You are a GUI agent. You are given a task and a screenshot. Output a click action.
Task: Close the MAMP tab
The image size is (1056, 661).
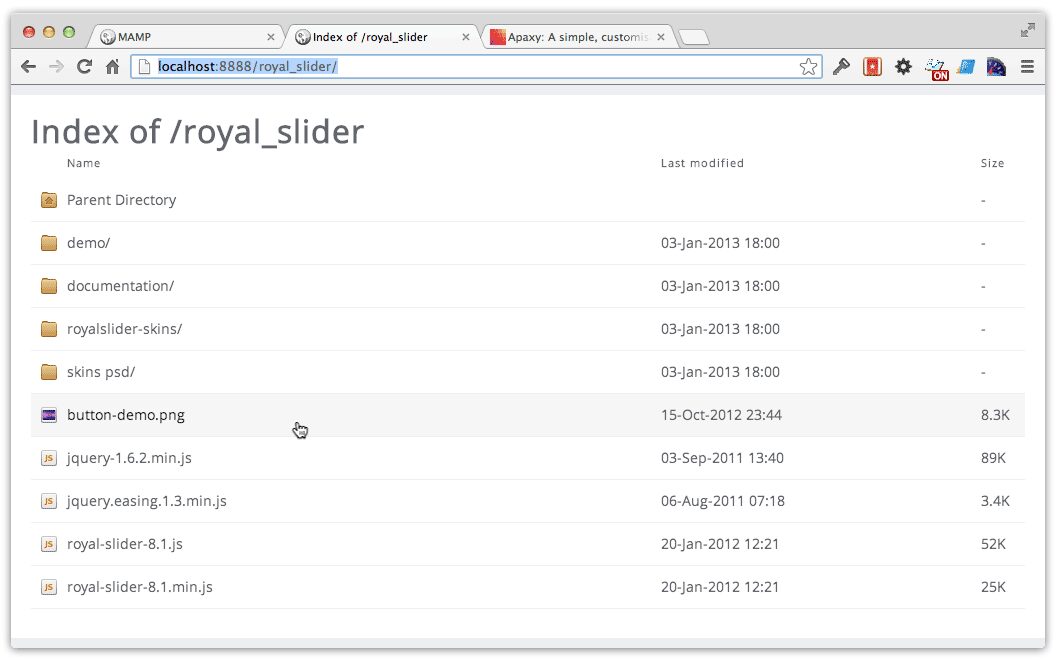[x=271, y=37]
